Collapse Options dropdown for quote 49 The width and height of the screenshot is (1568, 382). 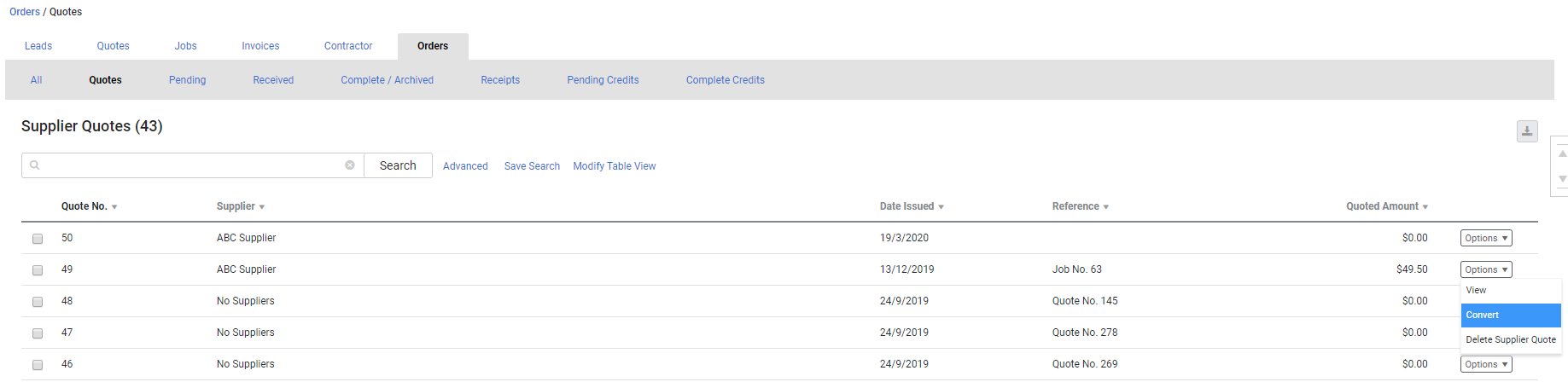point(1486,269)
